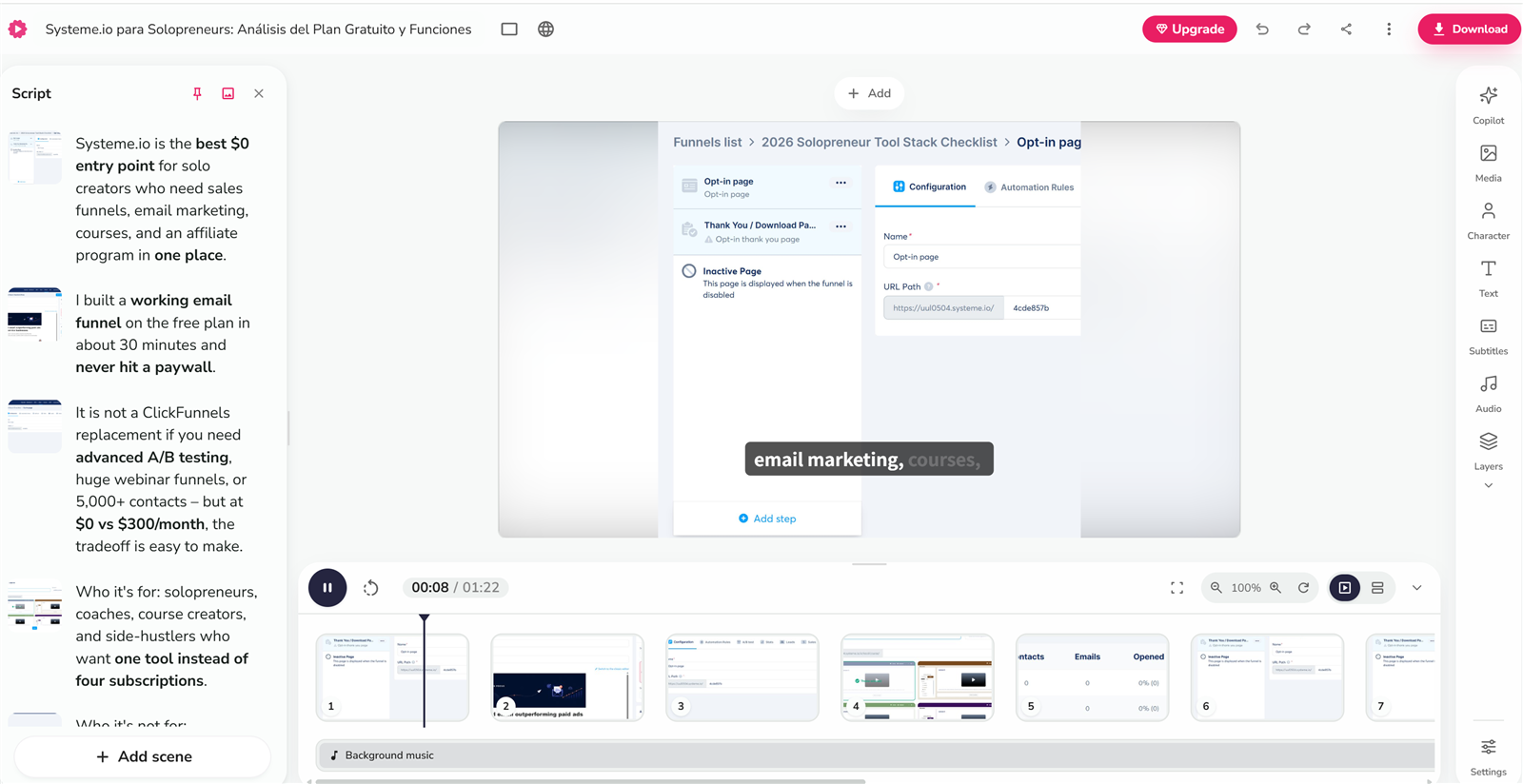This screenshot has height=784, width=1523.
Task: Select scene 3 thumbnail in timeline
Action: [x=742, y=677]
